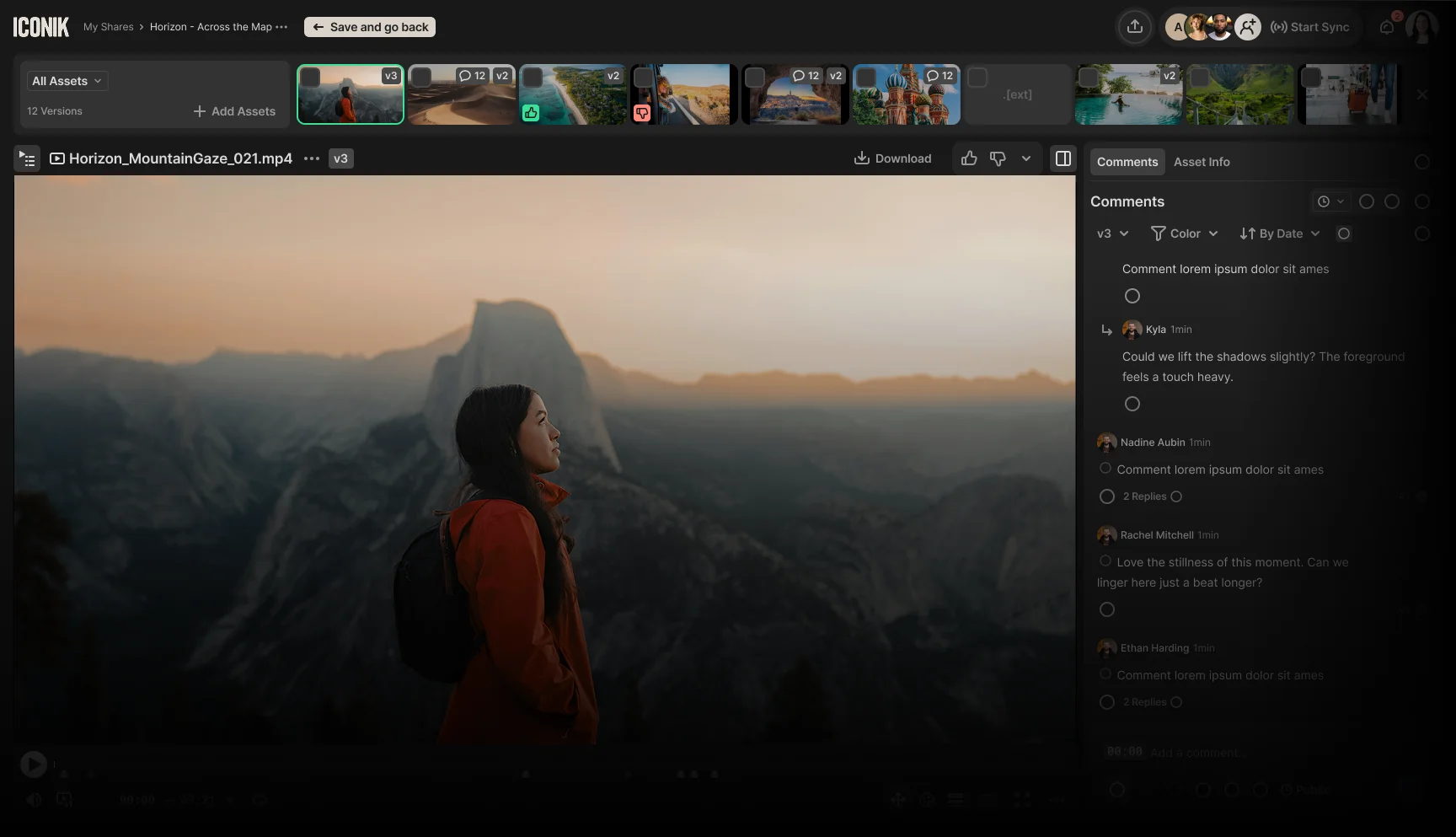Navigate to My Shares breadcrumb

click(108, 26)
